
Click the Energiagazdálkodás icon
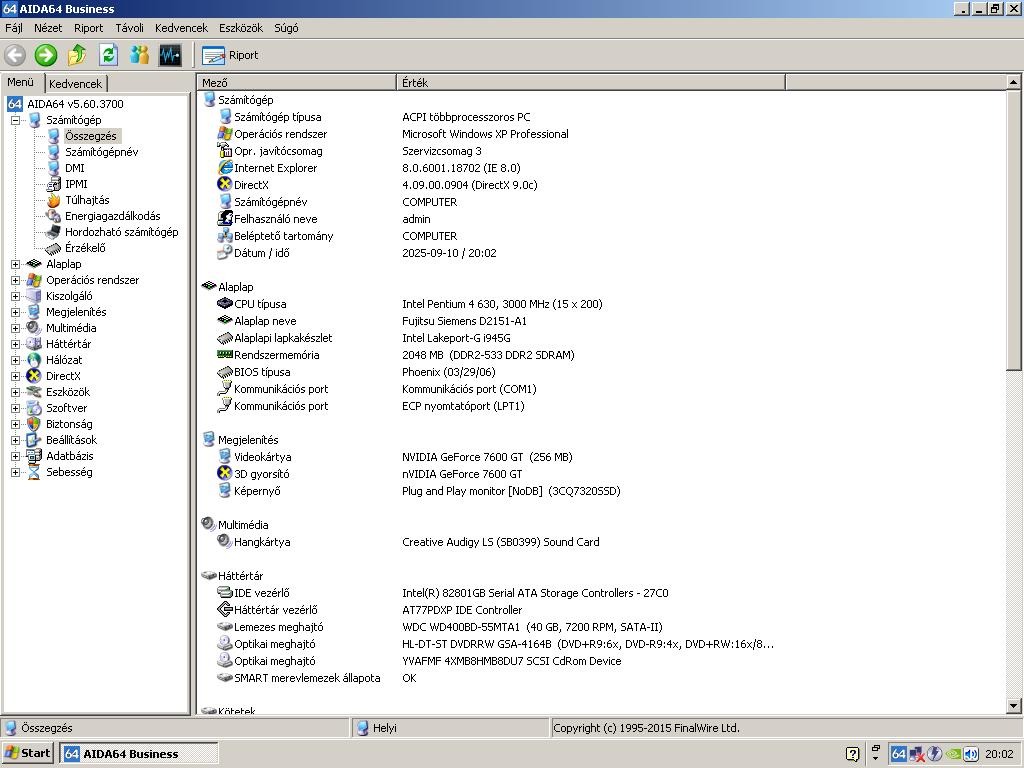click(54, 216)
